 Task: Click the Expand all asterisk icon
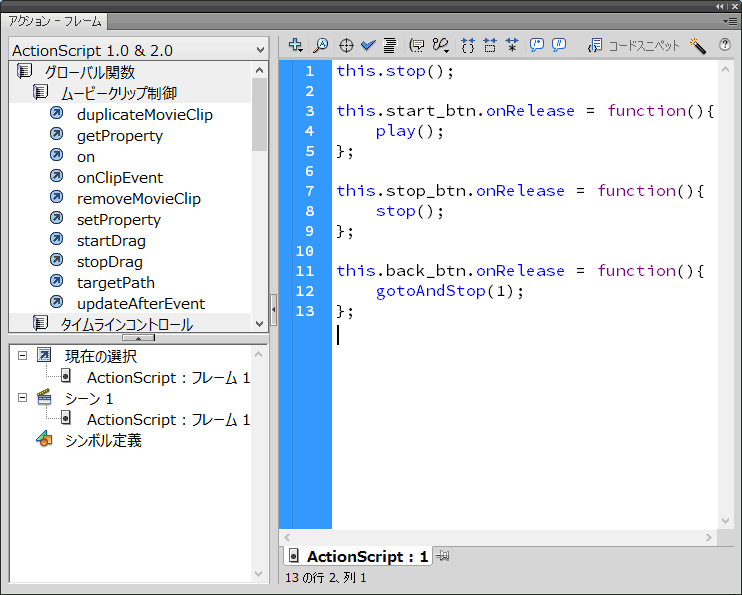click(x=512, y=45)
